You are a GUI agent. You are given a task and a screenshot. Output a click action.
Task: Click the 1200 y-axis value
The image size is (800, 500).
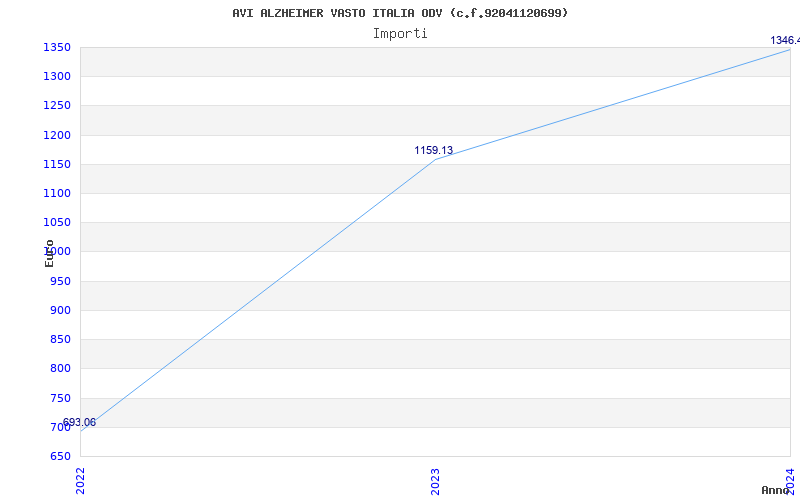click(x=57, y=135)
